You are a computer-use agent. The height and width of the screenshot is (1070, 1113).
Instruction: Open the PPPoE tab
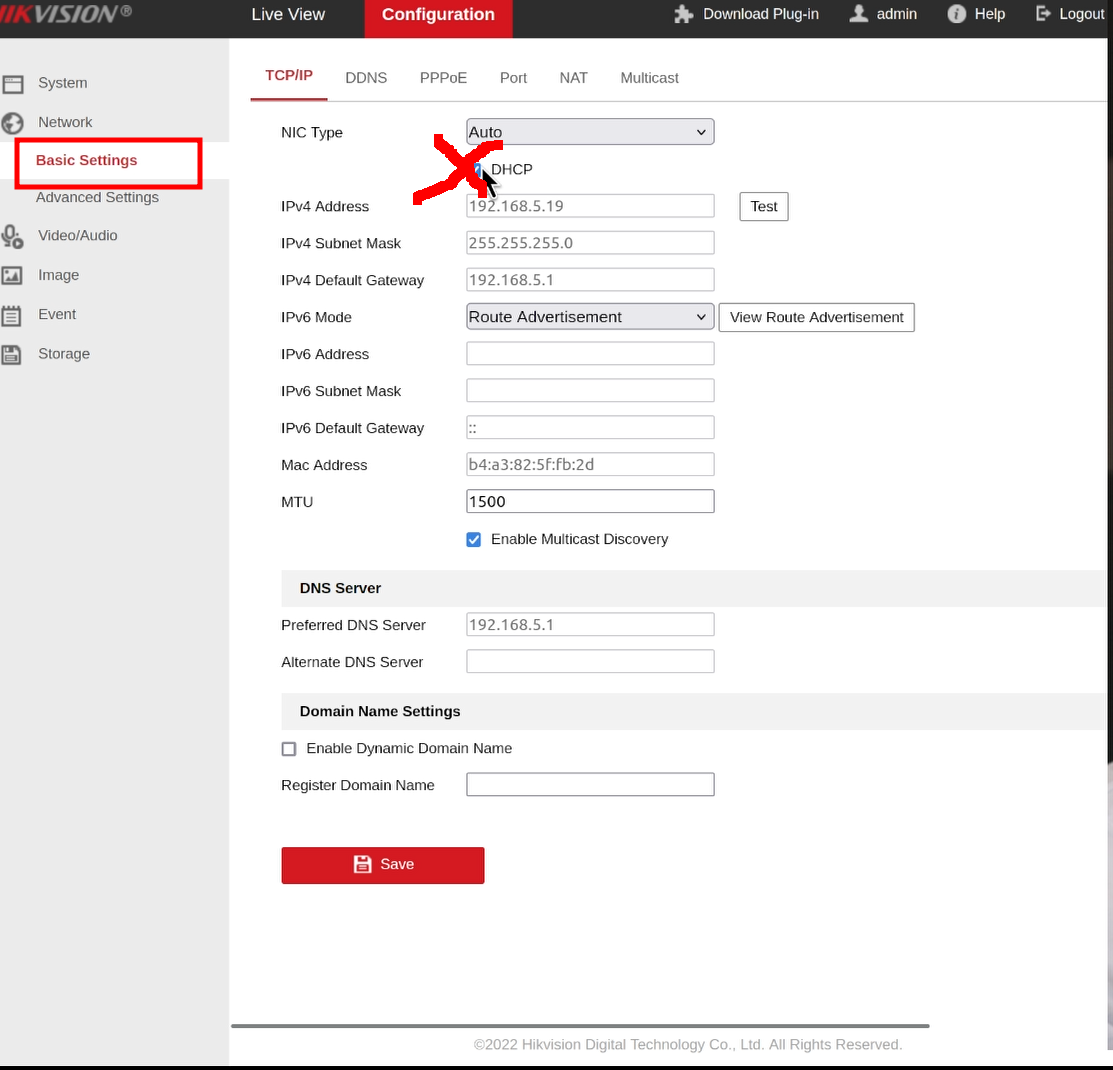click(444, 78)
